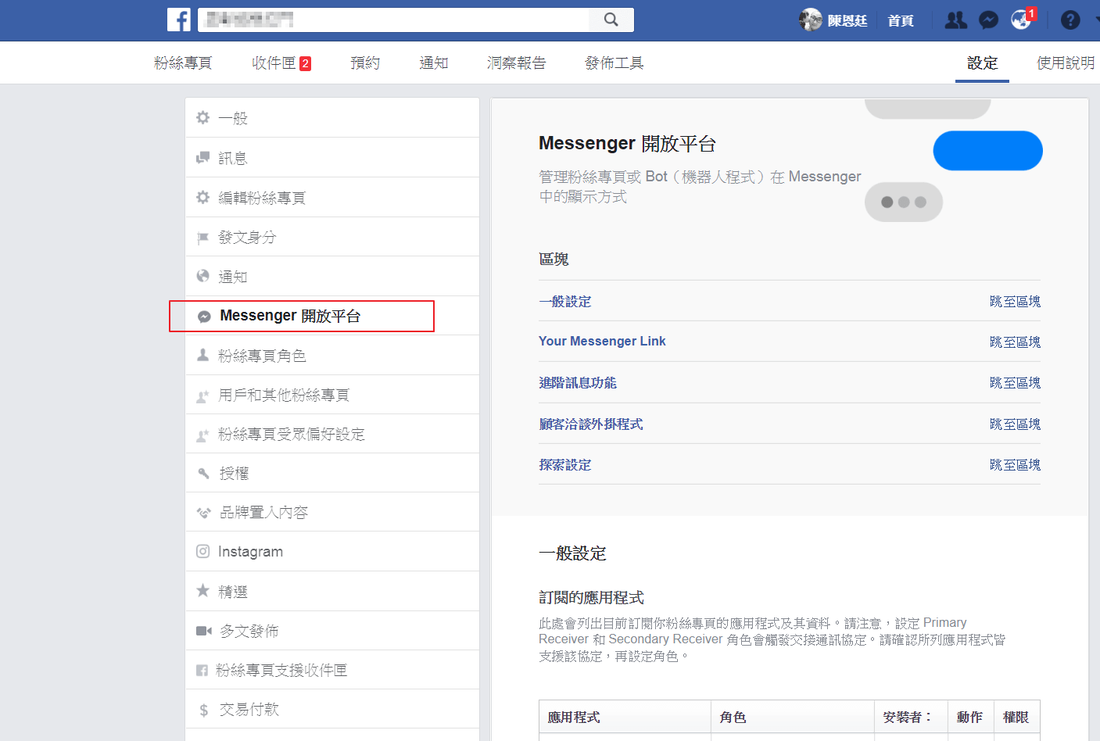Open the 探索設定 section link
This screenshot has width=1100, height=741.
(x=565, y=465)
